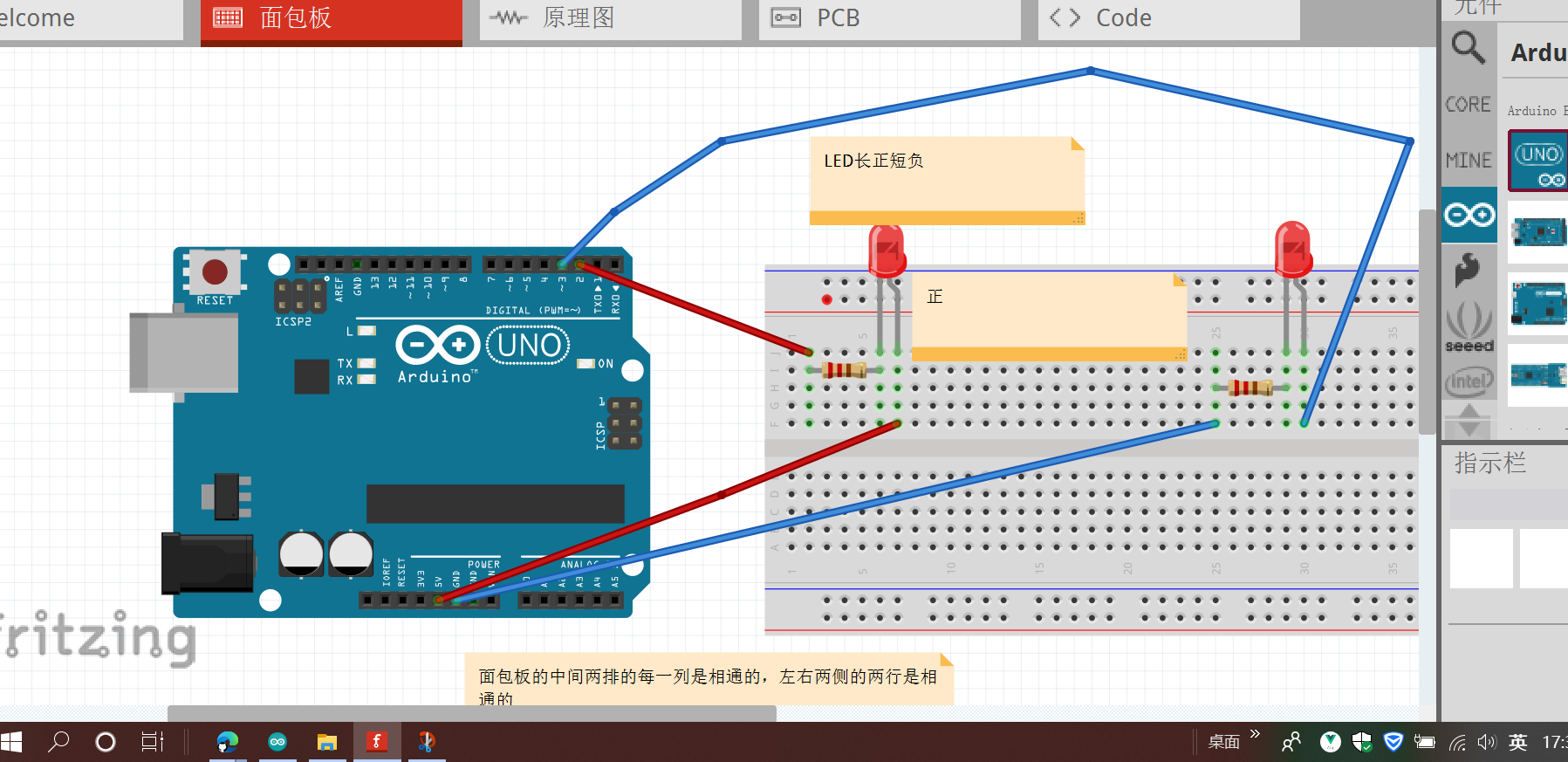This screenshot has width=1568, height=762.
Task: Toggle the 英 input method indicator
Action: click(1518, 743)
